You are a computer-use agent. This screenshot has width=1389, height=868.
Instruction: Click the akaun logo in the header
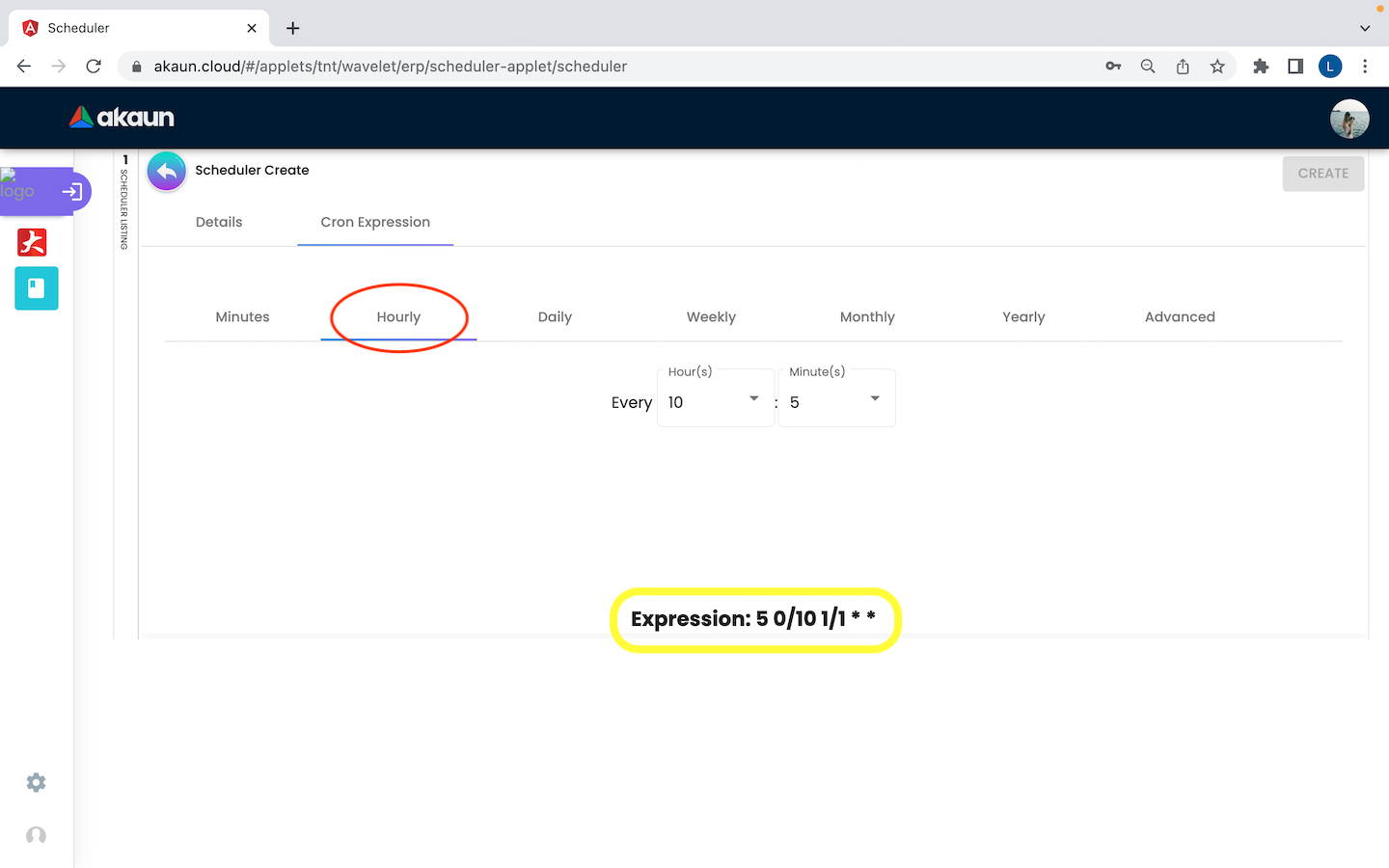point(123,118)
